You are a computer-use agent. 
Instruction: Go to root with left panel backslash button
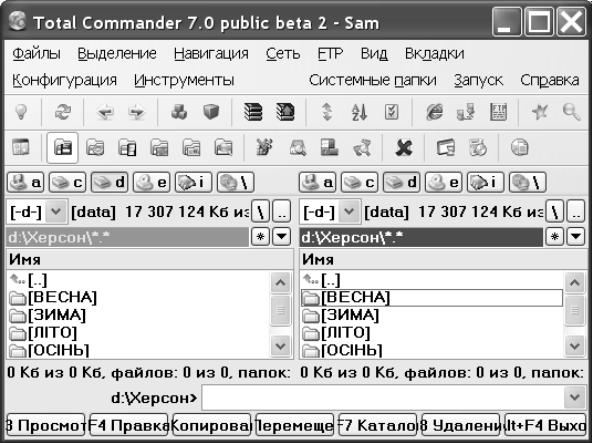261,212
